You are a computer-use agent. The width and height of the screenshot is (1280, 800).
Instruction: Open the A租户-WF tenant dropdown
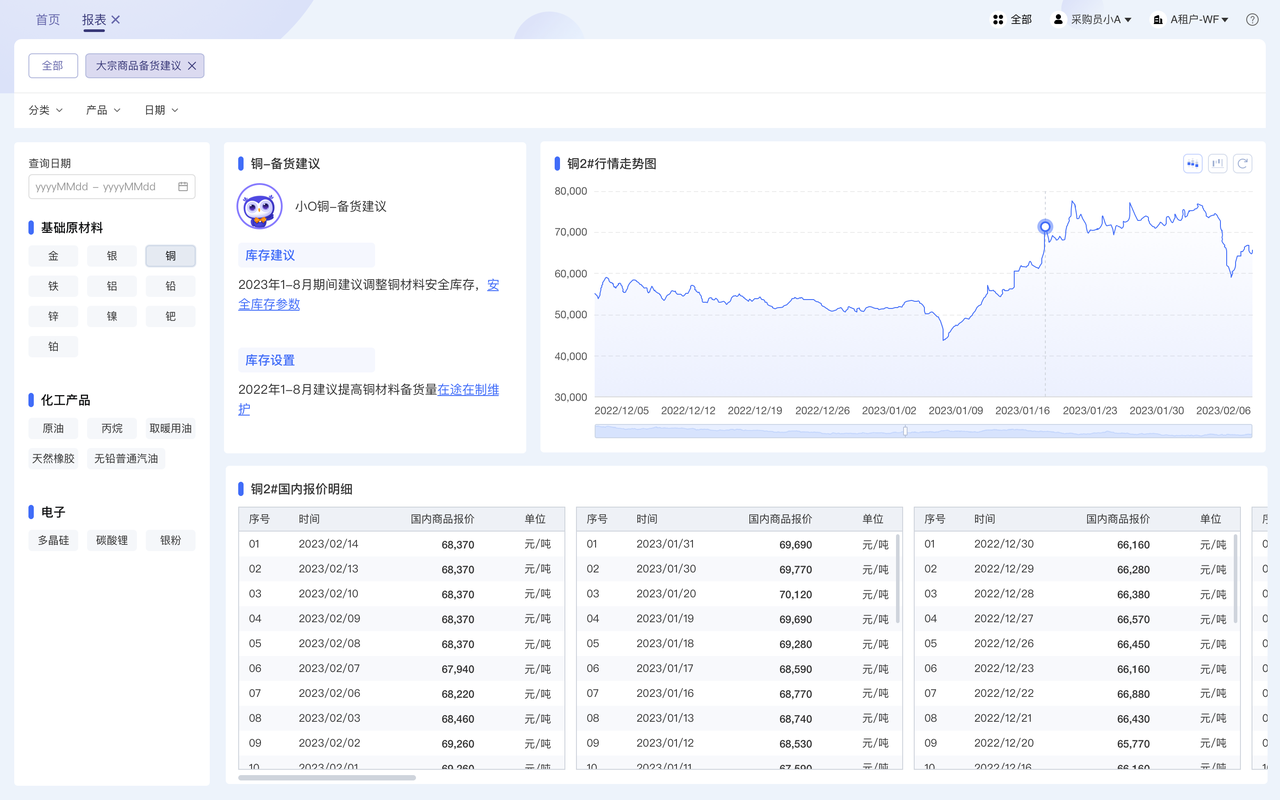tap(1199, 20)
